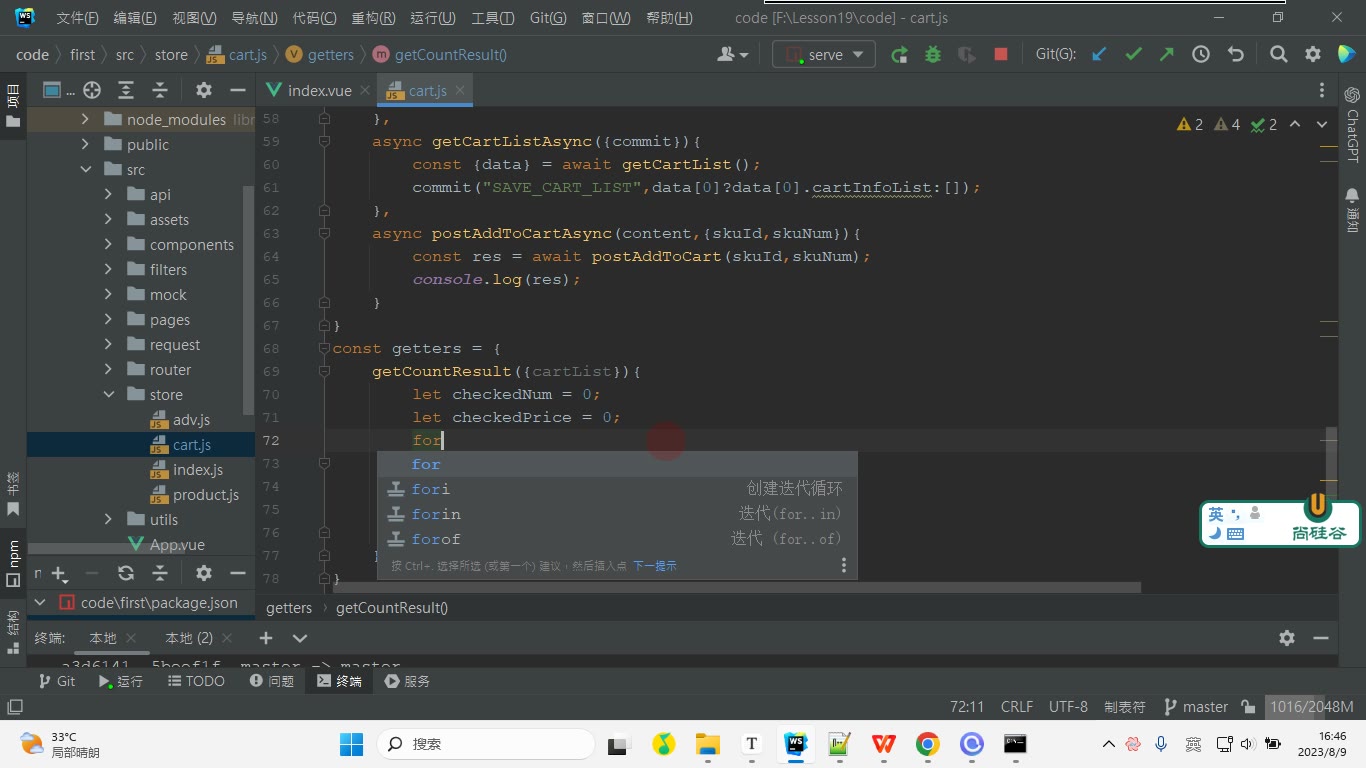Viewport: 1366px width, 768px height.
Task: Push commits with the green up-arrow
Action: coord(1167,55)
